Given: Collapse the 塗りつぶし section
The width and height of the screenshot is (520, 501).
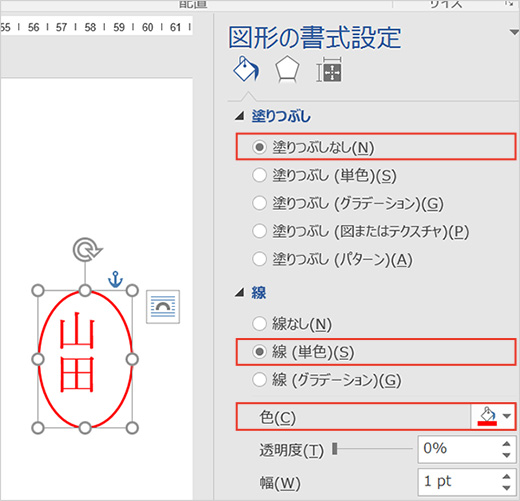Looking at the screenshot, I should [x=239, y=116].
